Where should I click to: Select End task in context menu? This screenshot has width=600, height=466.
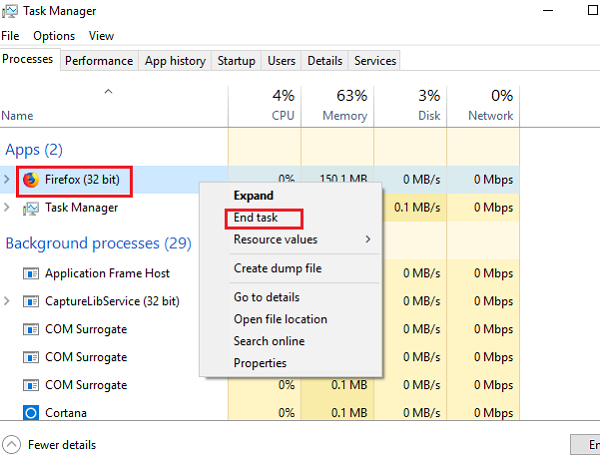pos(256,217)
